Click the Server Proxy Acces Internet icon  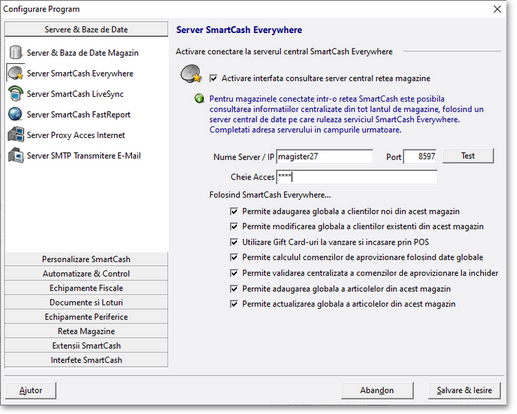[x=16, y=135]
